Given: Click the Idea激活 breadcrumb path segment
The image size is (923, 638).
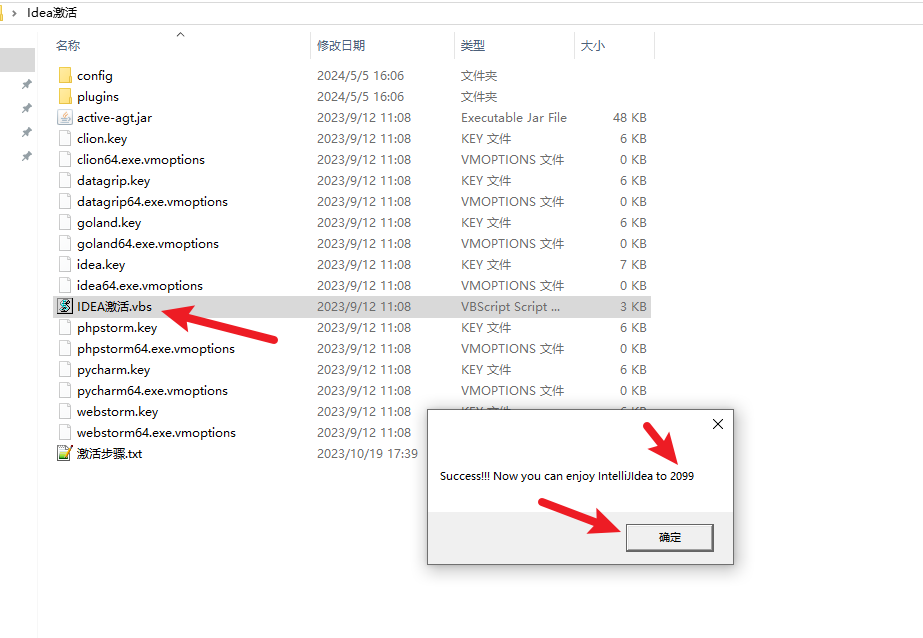Looking at the screenshot, I should click(52, 13).
